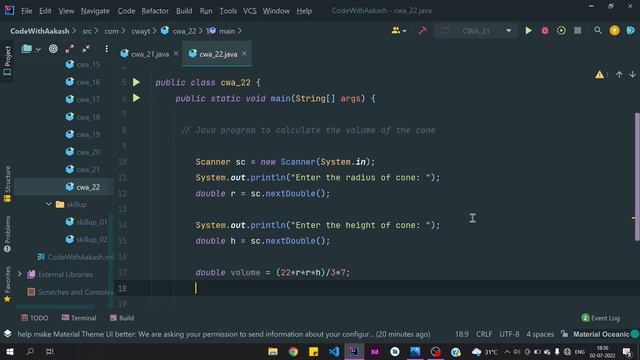The image size is (640, 360).
Task: Change indent setting 4 spaces
Action: pos(540,334)
